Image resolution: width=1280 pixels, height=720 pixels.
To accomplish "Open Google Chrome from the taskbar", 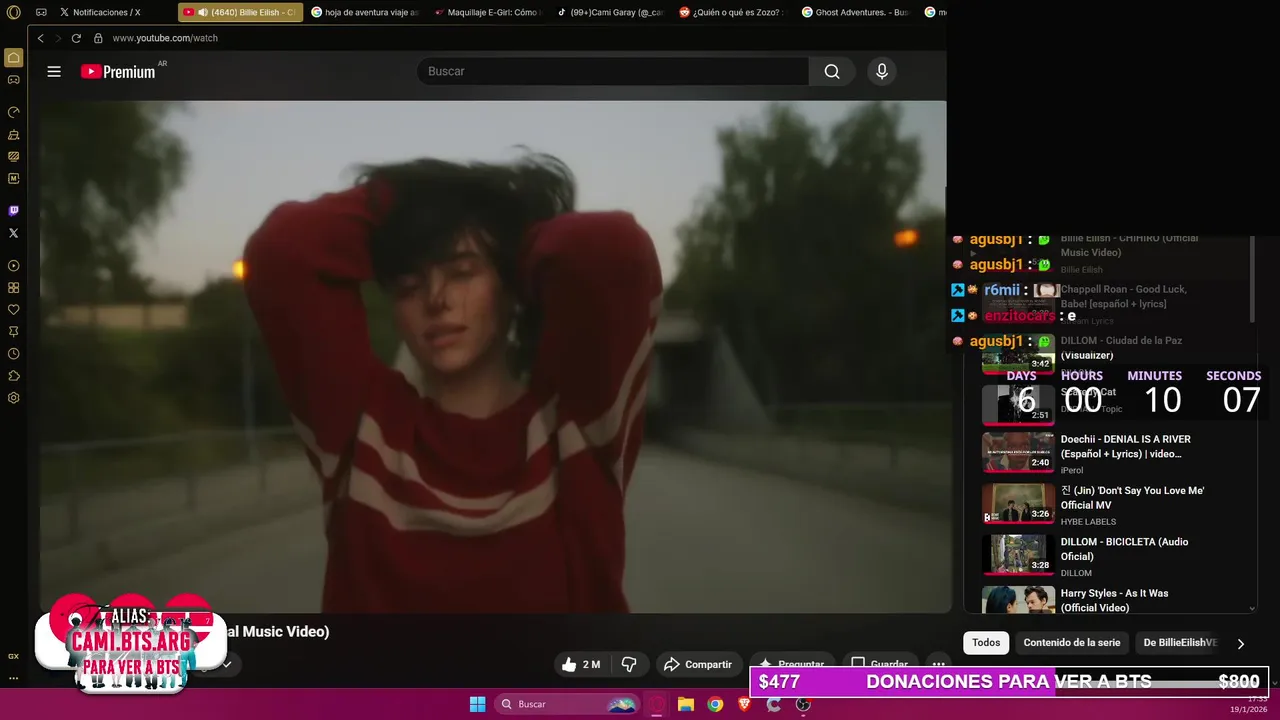I will pyautogui.click(x=715, y=704).
